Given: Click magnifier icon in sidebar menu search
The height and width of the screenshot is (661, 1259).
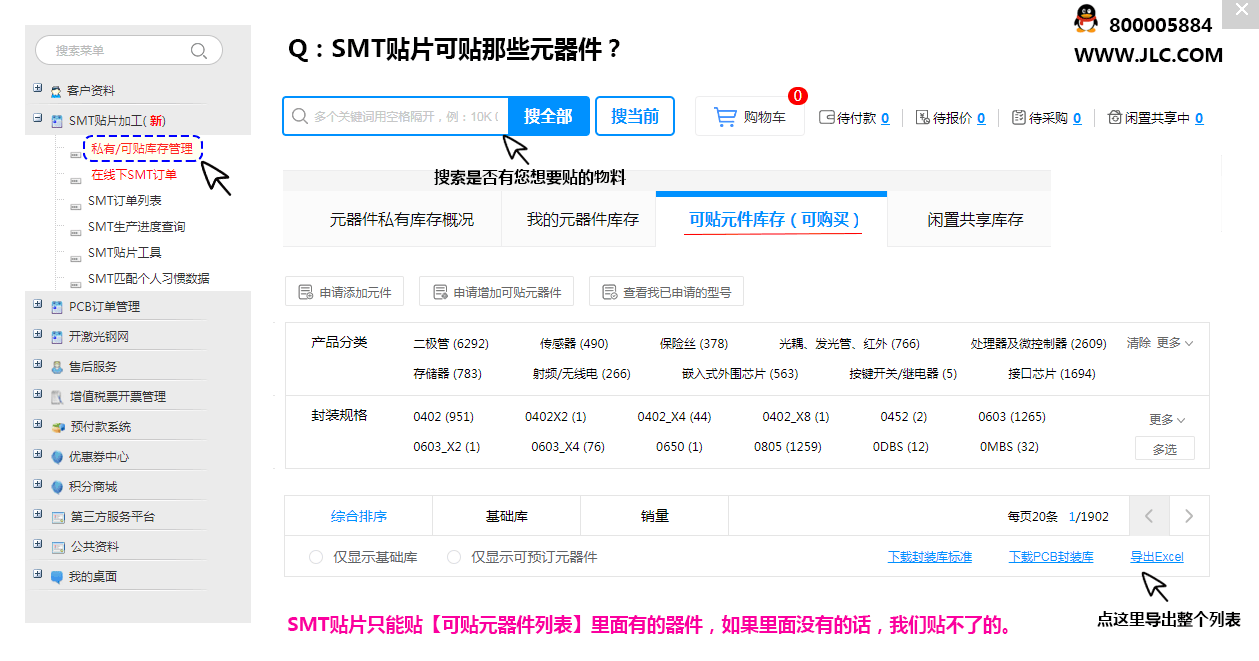Looking at the screenshot, I should pyautogui.click(x=199, y=51).
